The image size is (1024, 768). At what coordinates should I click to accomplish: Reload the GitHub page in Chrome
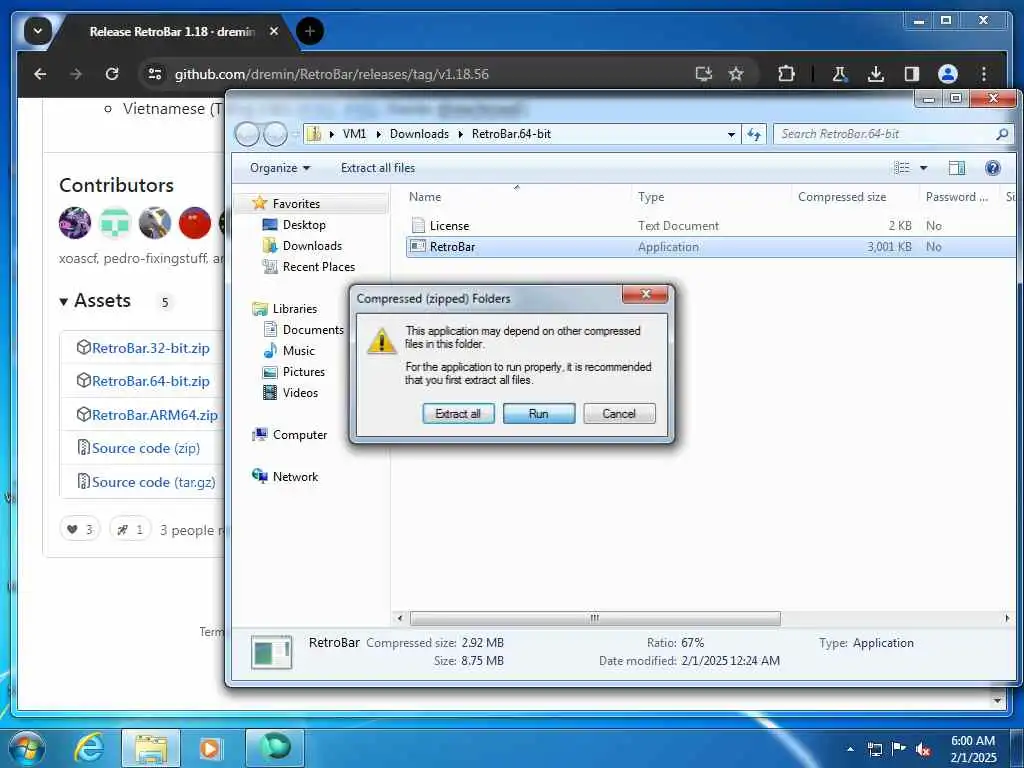tap(112, 74)
